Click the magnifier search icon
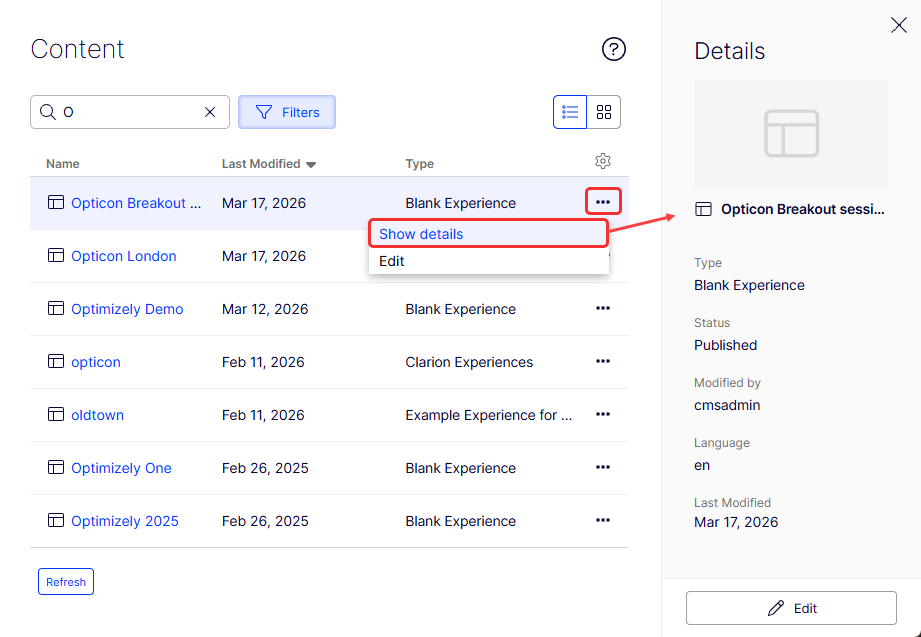Viewport: 921px width, 637px height. tap(48, 112)
